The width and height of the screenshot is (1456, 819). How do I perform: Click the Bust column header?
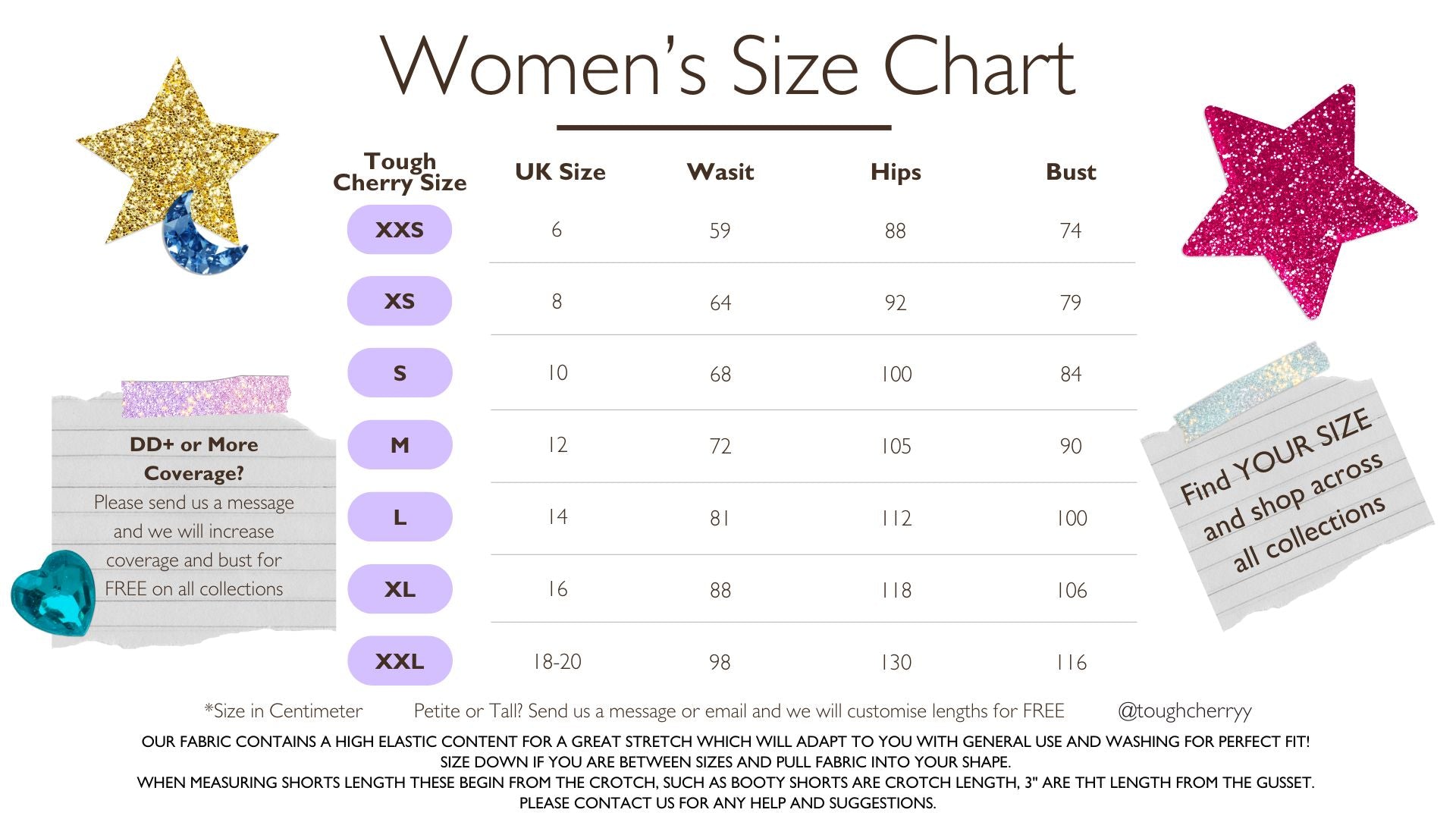(1071, 171)
